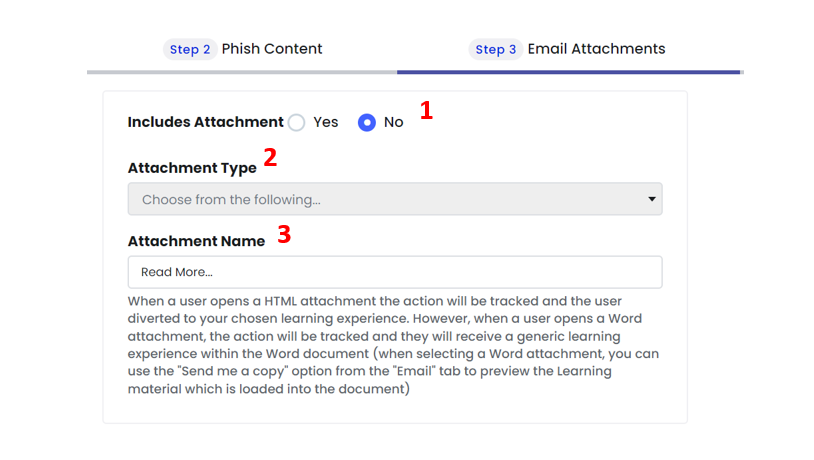This screenshot has width=814, height=460.
Task: Click the "Yes" text label
Action: coord(325,122)
